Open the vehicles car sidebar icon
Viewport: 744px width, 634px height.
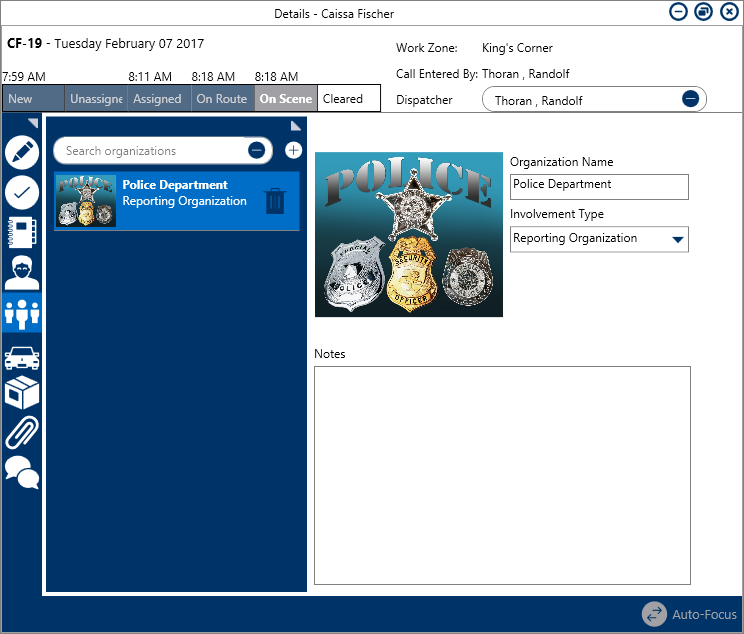tap(21, 357)
